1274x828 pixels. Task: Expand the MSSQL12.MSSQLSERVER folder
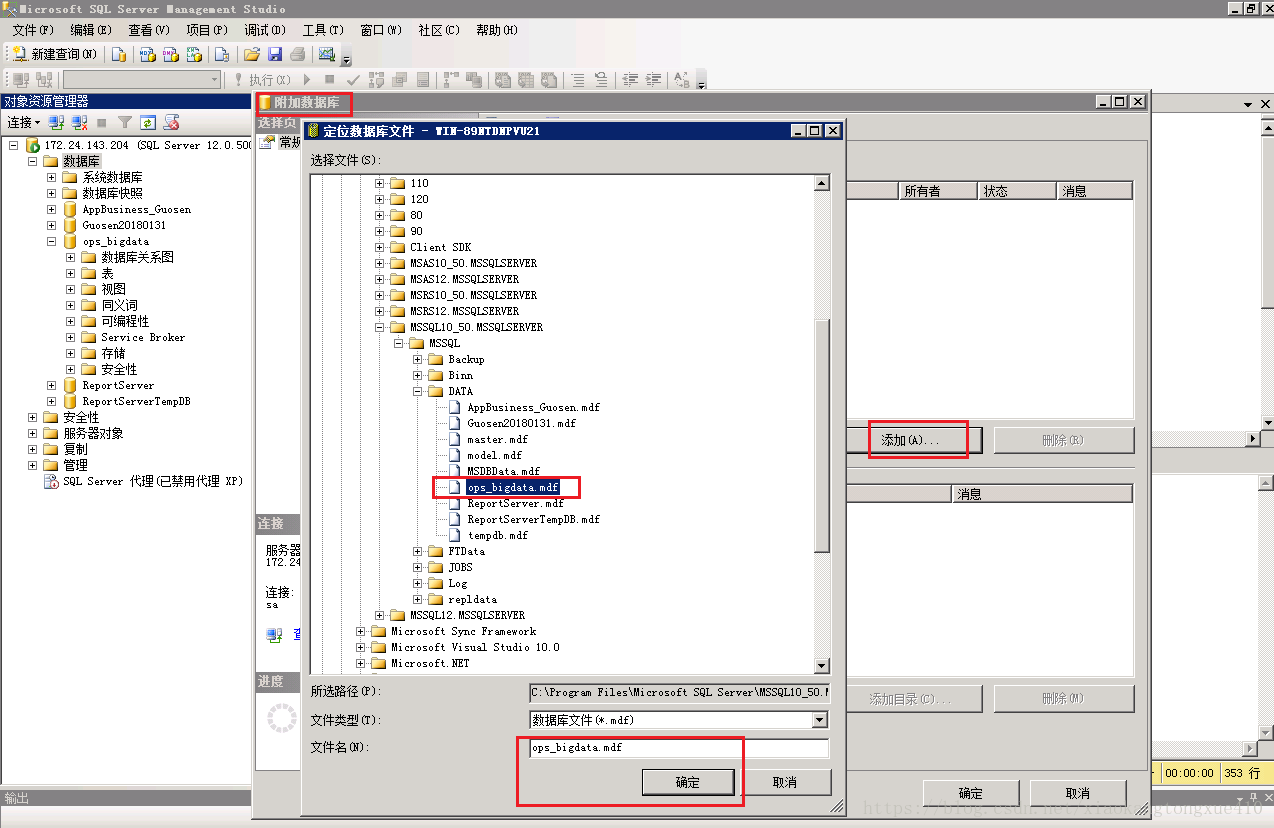[380, 615]
